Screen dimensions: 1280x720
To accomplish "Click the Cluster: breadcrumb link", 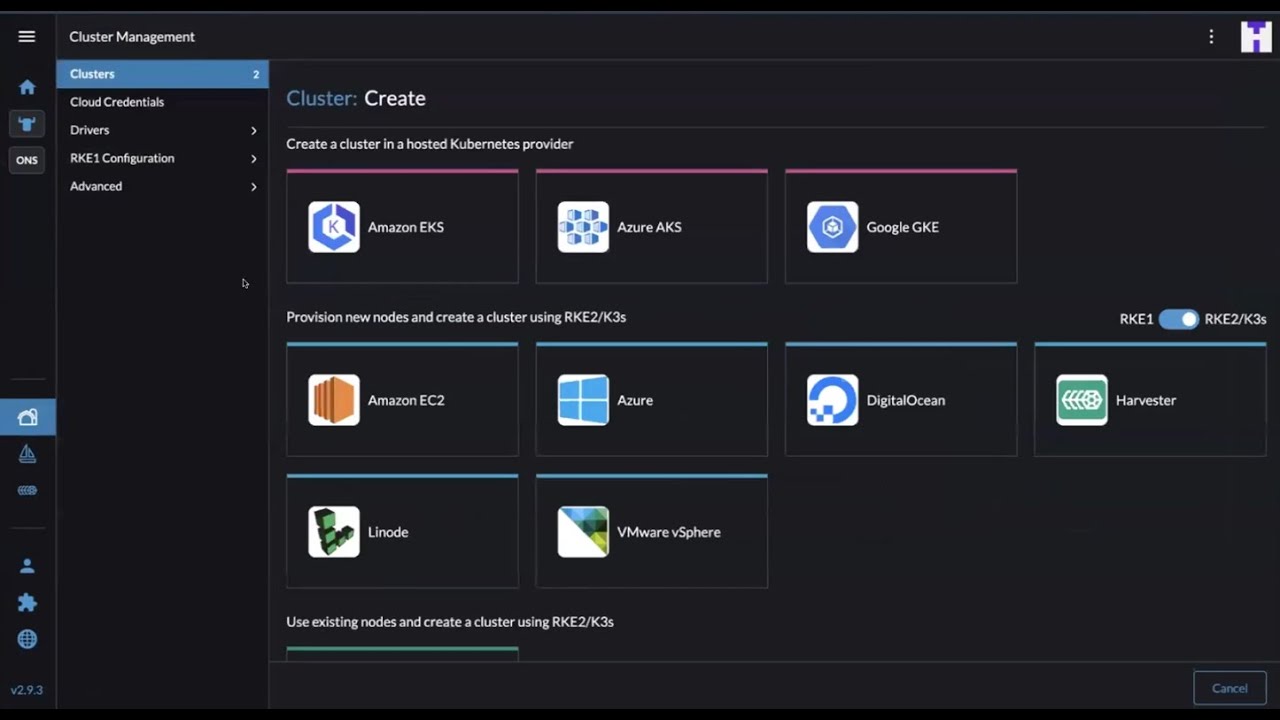I will (321, 98).
